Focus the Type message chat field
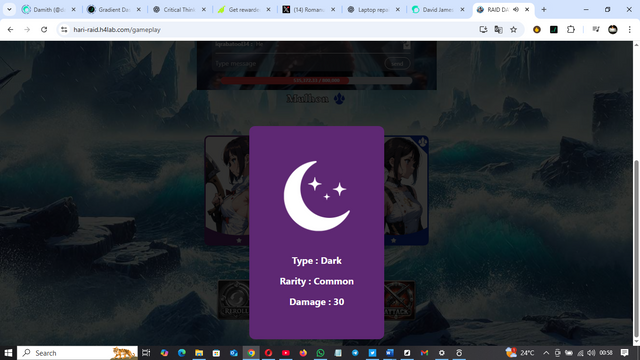This screenshot has width=640, height=360. [298, 64]
